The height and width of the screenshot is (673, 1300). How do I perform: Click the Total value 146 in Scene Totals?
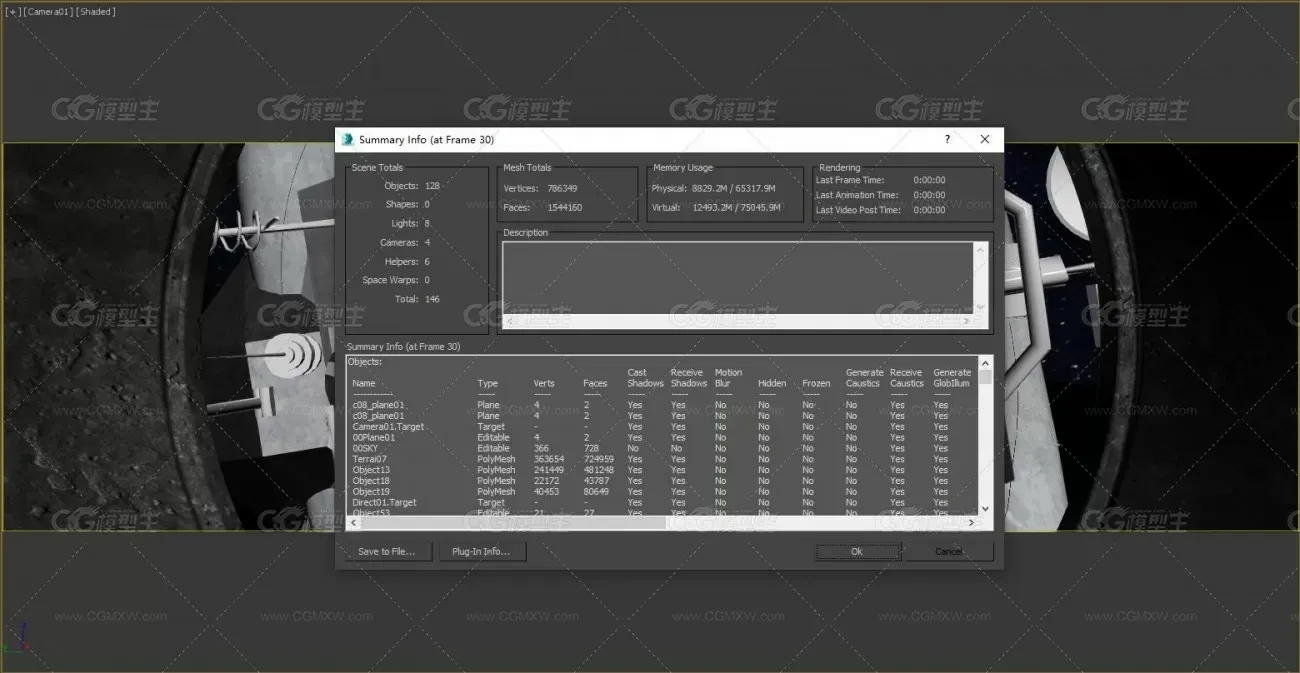432,299
